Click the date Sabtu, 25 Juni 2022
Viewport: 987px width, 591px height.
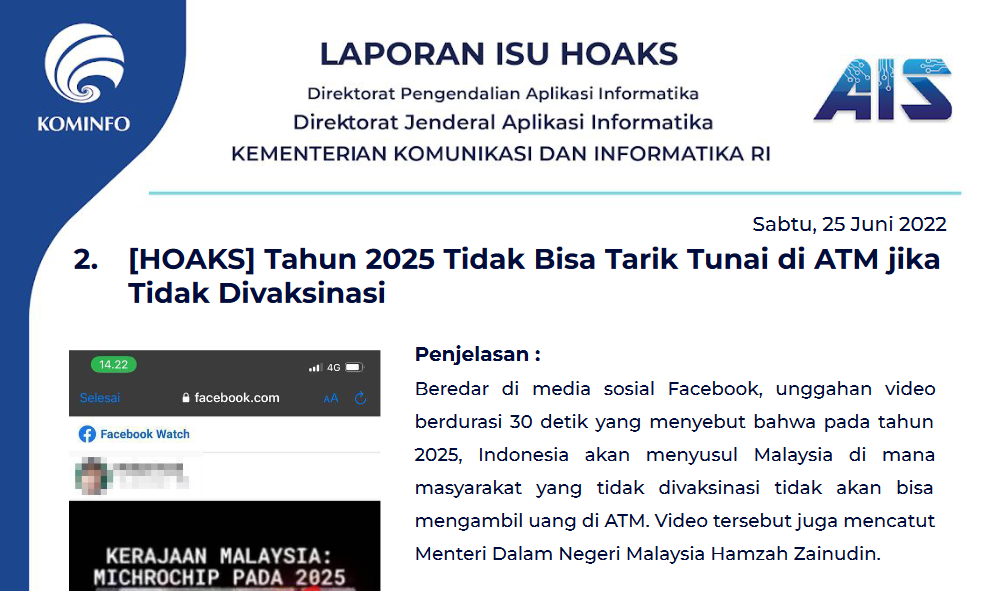pos(849,224)
